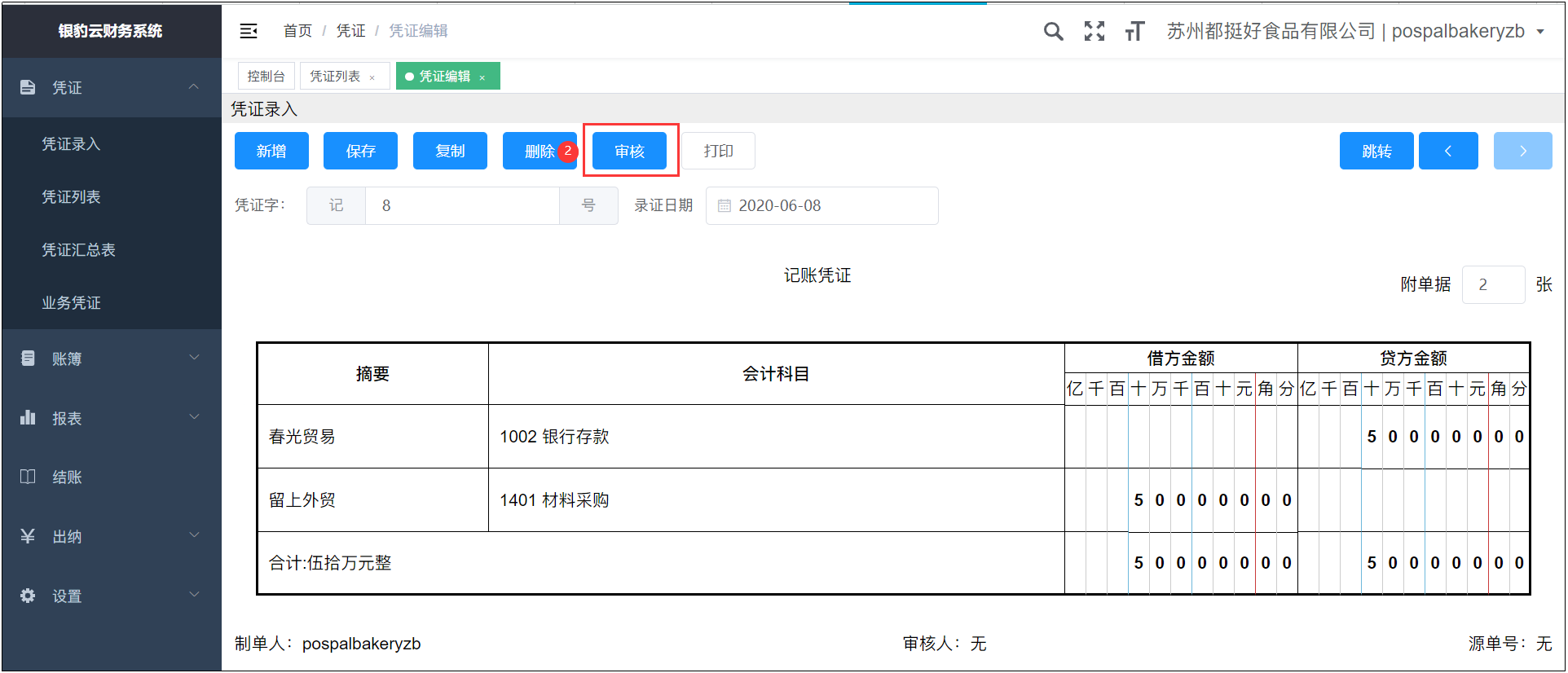1568x673 pixels.
Task: Toggle fullscreen using the expand icon
Action: [1094, 32]
